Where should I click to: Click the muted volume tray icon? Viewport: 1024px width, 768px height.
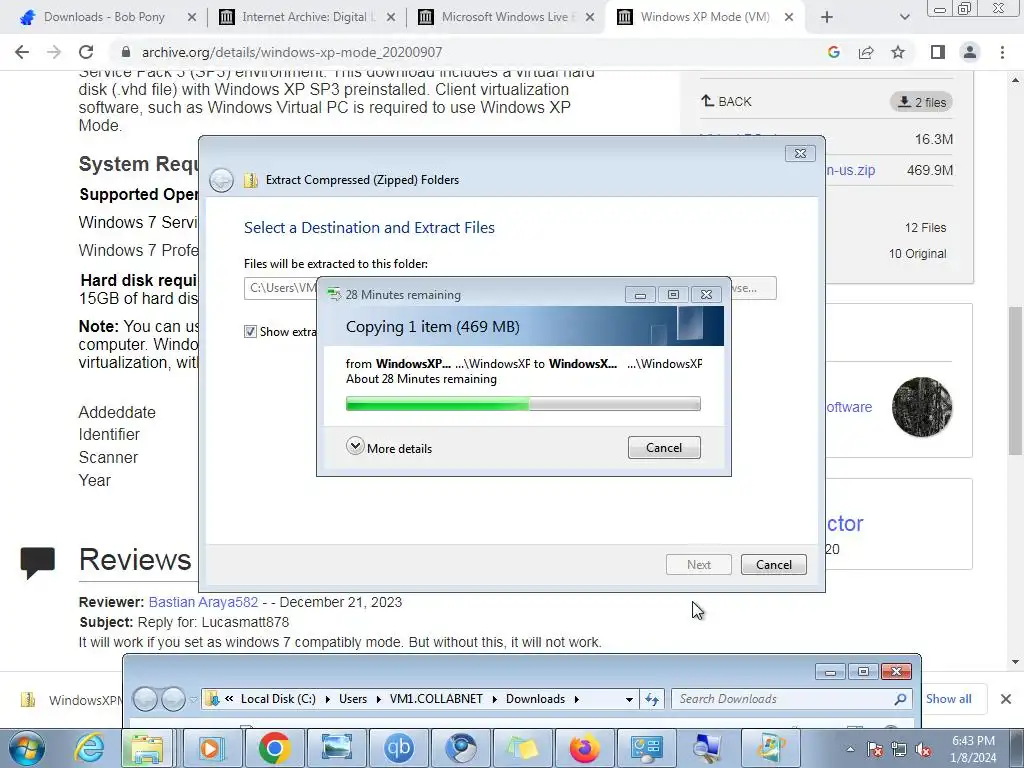click(x=923, y=750)
